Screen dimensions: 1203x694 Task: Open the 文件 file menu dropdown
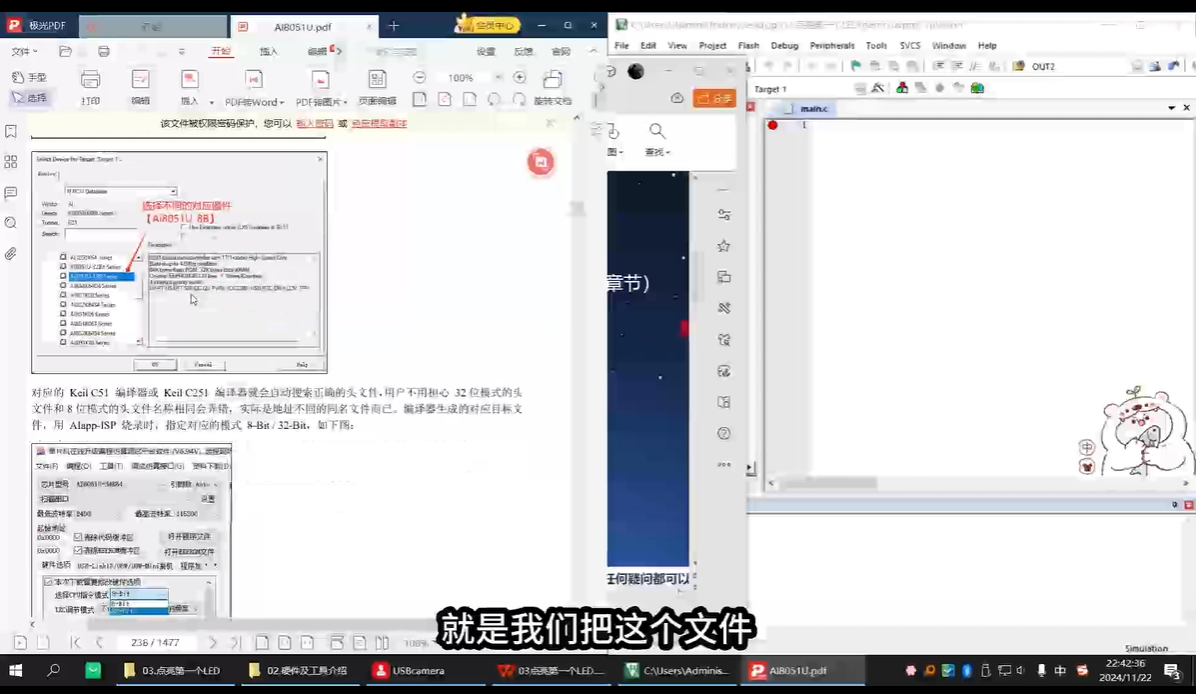pyautogui.click(x=26, y=51)
